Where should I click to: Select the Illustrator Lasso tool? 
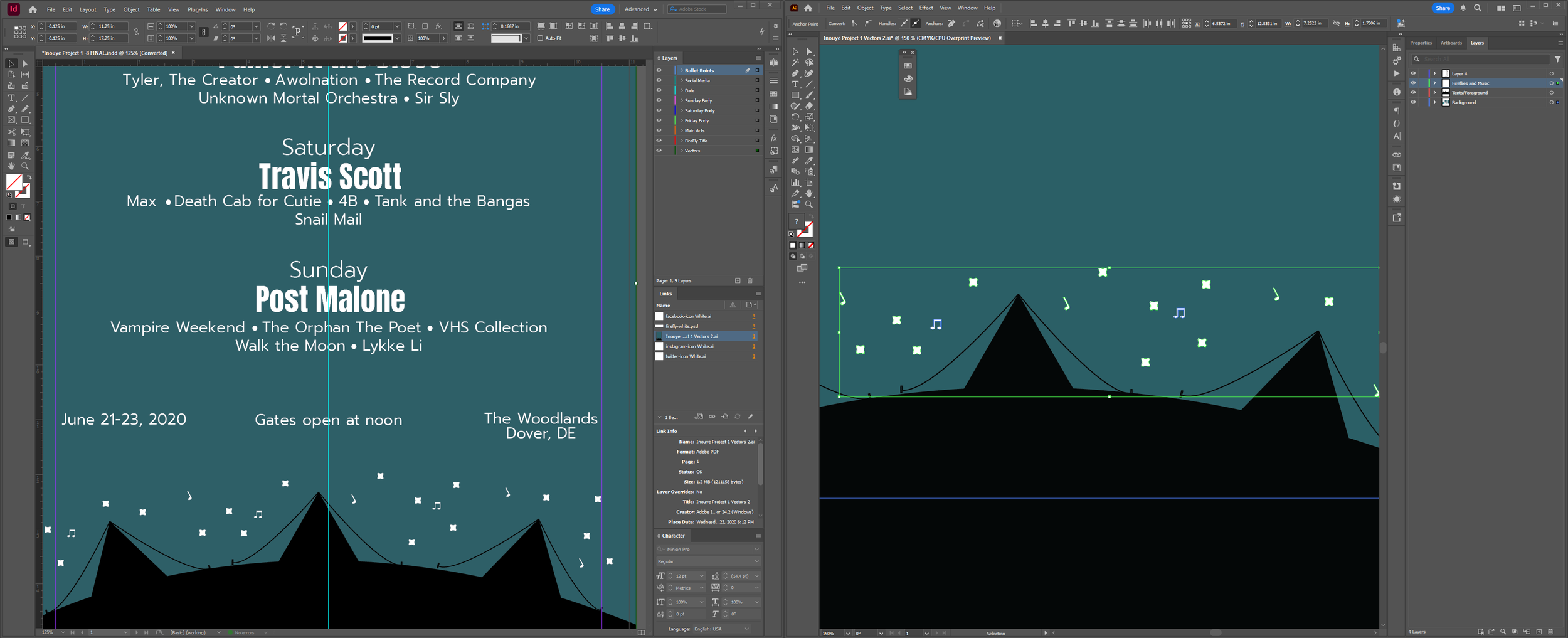click(x=809, y=63)
